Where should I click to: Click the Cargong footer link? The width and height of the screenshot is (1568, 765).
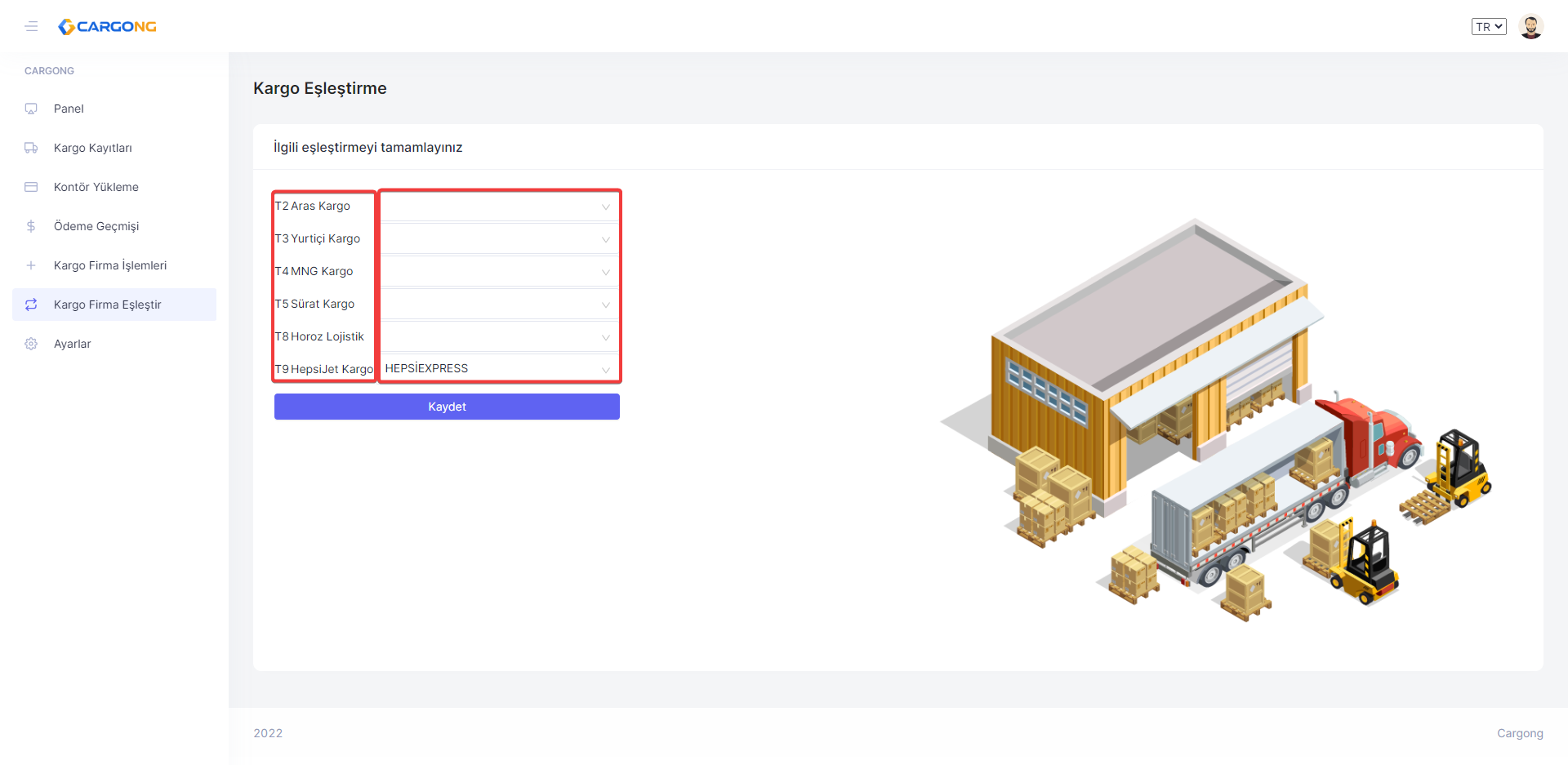click(1520, 733)
